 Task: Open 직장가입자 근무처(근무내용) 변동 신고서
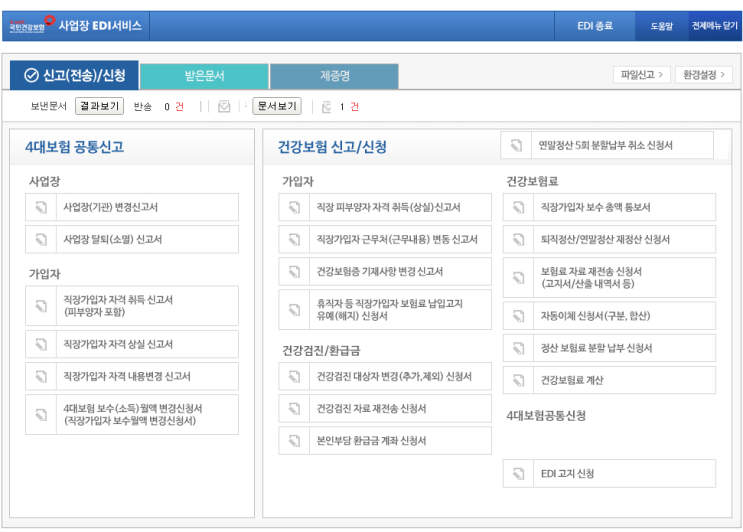(x=385, y=239)
